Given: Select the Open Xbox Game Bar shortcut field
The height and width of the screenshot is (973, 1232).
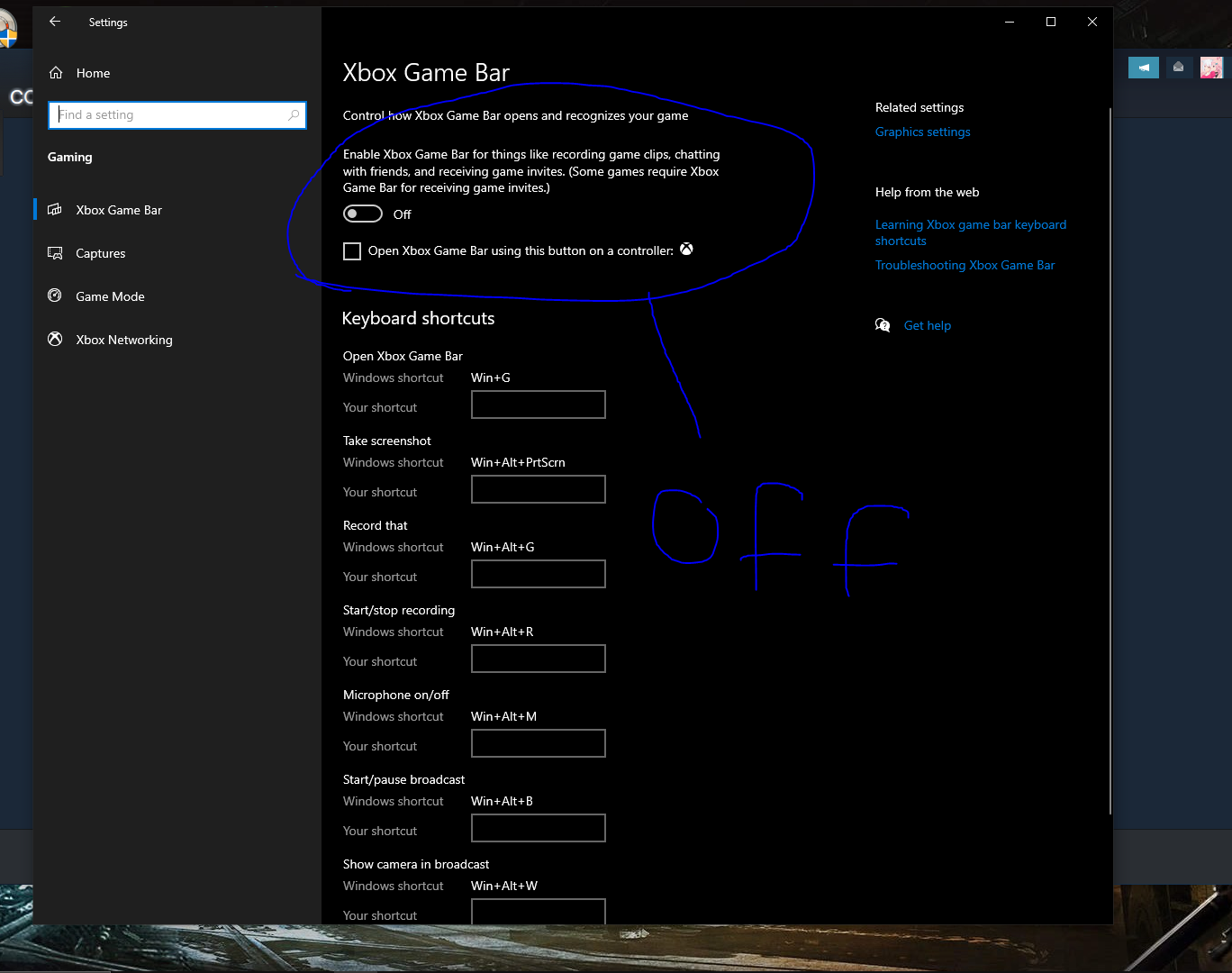Looking at the screenshot, I should tap(539, 405).
